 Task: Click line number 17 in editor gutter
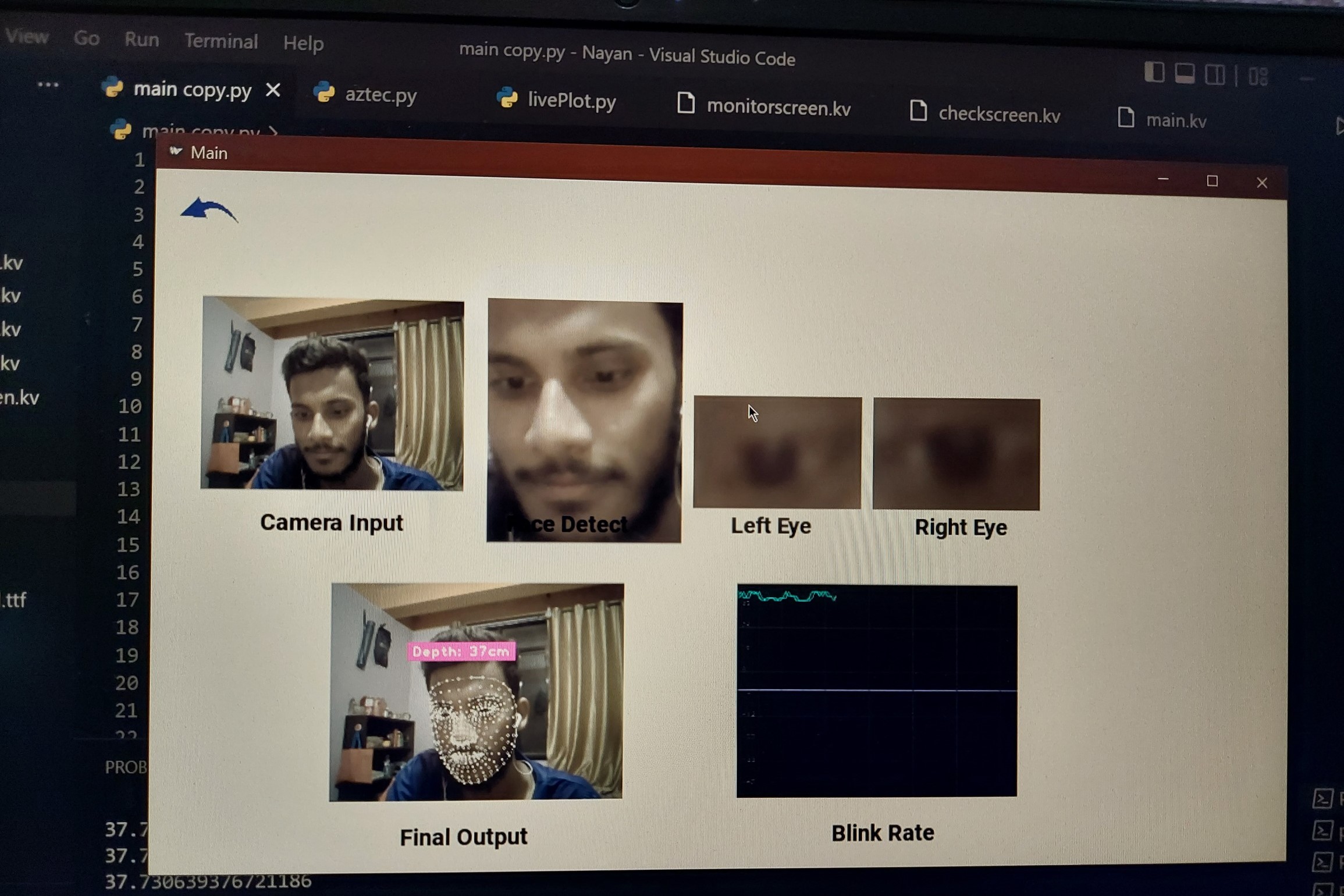127,599
